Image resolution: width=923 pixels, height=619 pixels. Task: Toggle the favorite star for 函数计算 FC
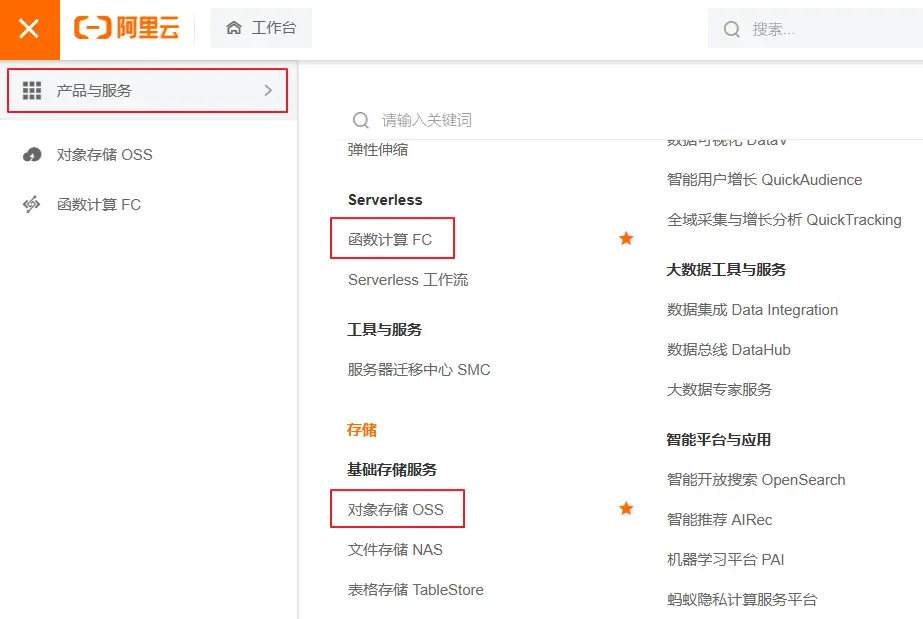pyautogui.click(x=626, y=238)
